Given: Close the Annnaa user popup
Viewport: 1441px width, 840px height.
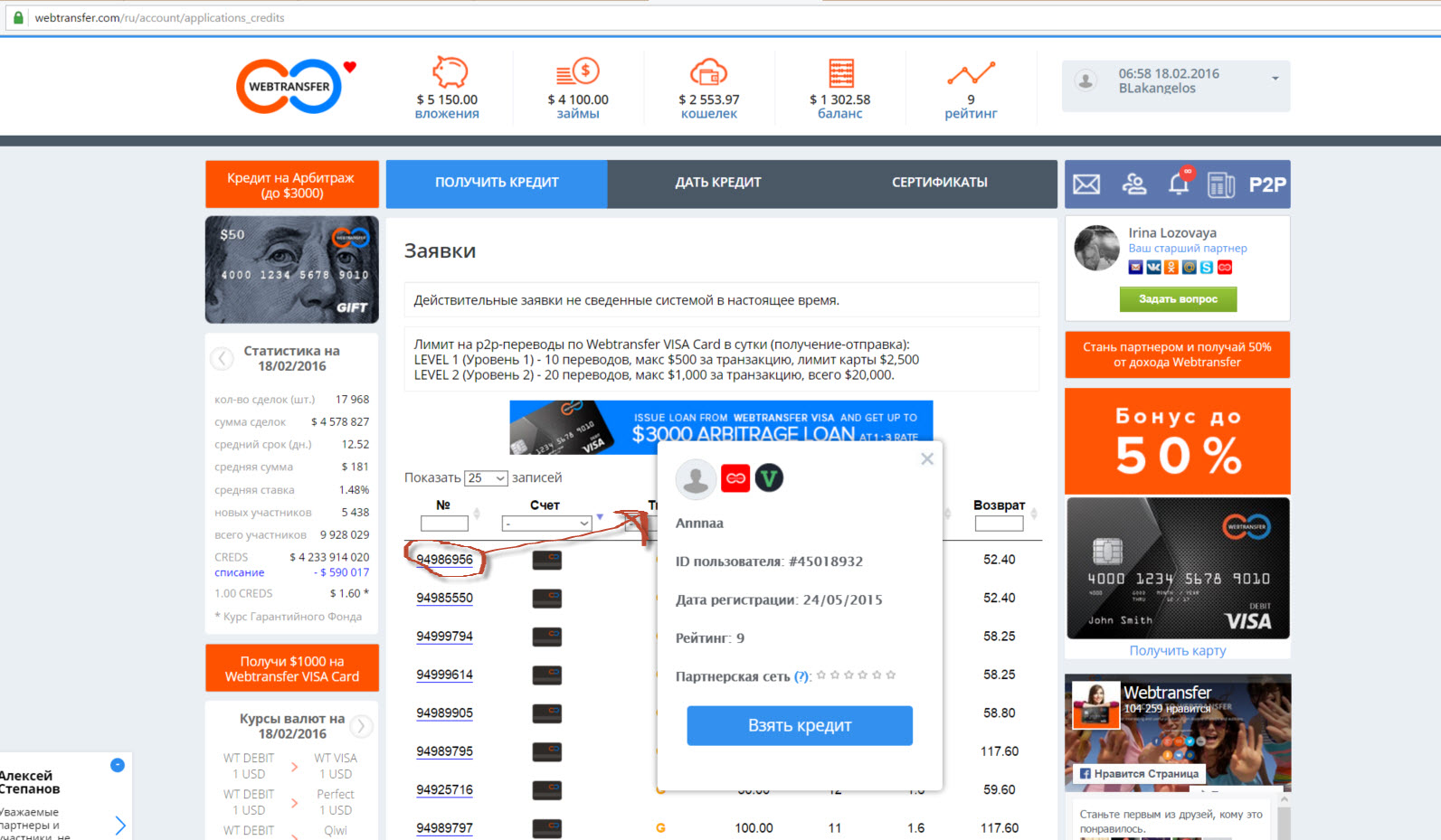Looking at the screenshot, I should [x=927, y=458].
